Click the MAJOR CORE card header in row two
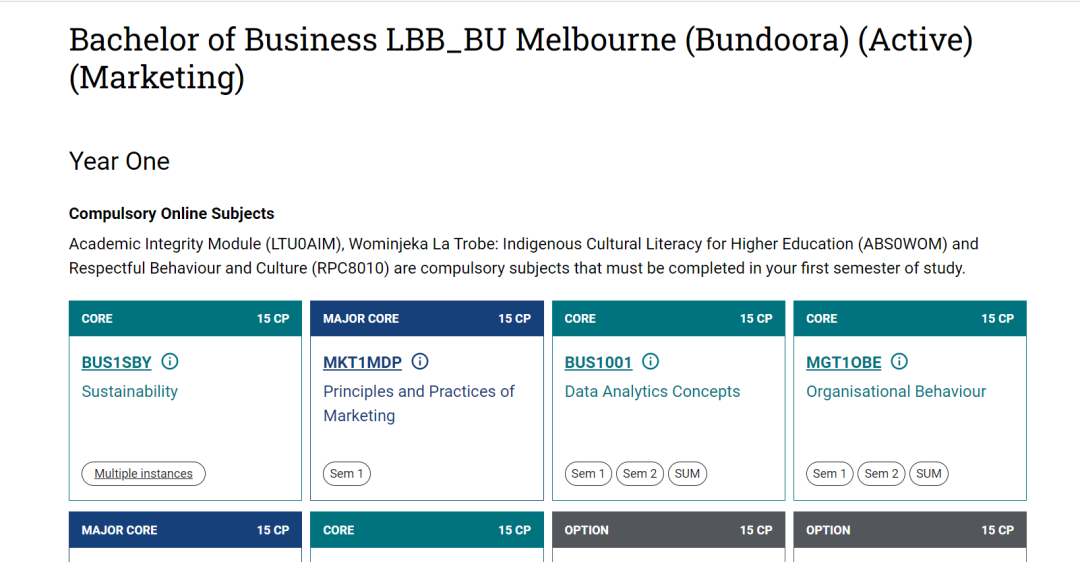The height and width of the screenshot is (562, 1080). (x=185, y=530)
